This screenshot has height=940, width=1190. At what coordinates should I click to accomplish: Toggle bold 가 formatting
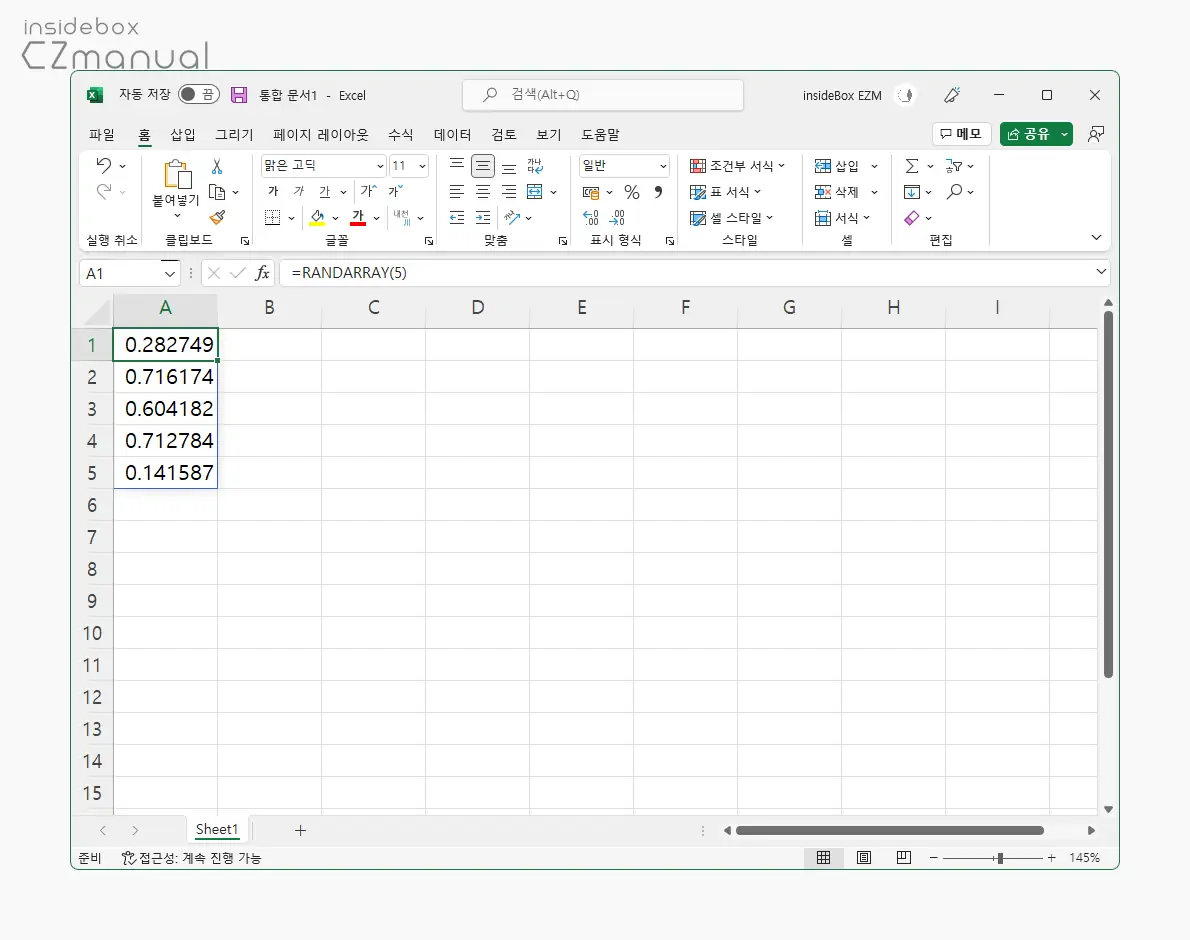tap(273, 191)
